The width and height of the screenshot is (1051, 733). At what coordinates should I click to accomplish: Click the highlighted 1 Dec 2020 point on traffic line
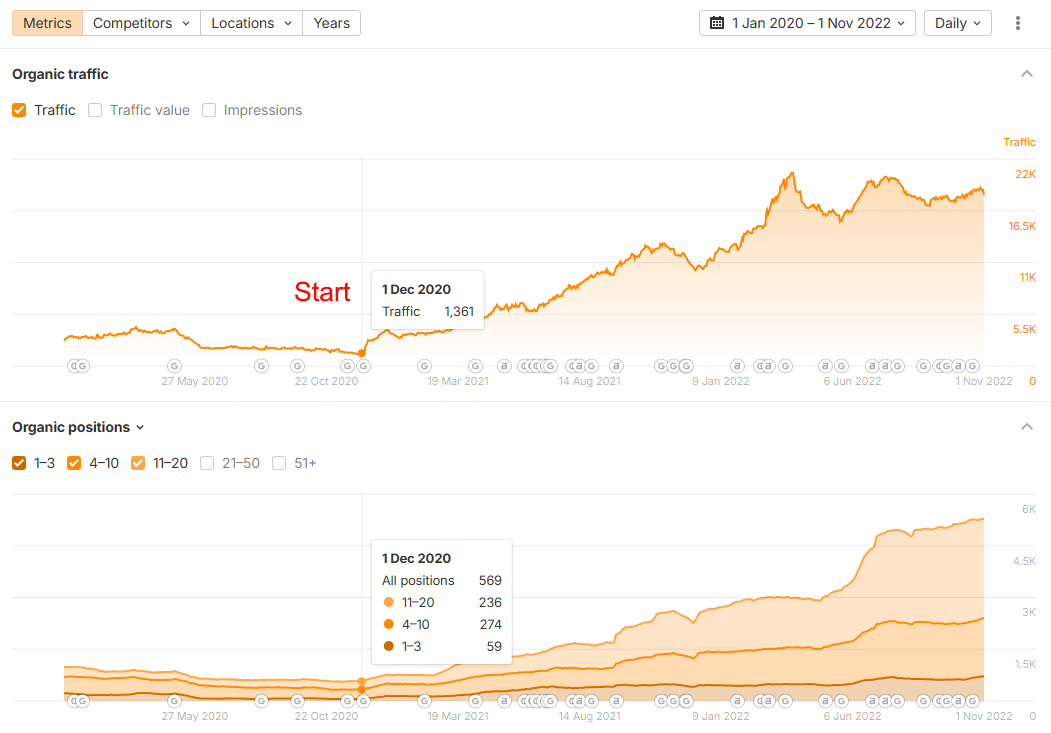point(362,353)
